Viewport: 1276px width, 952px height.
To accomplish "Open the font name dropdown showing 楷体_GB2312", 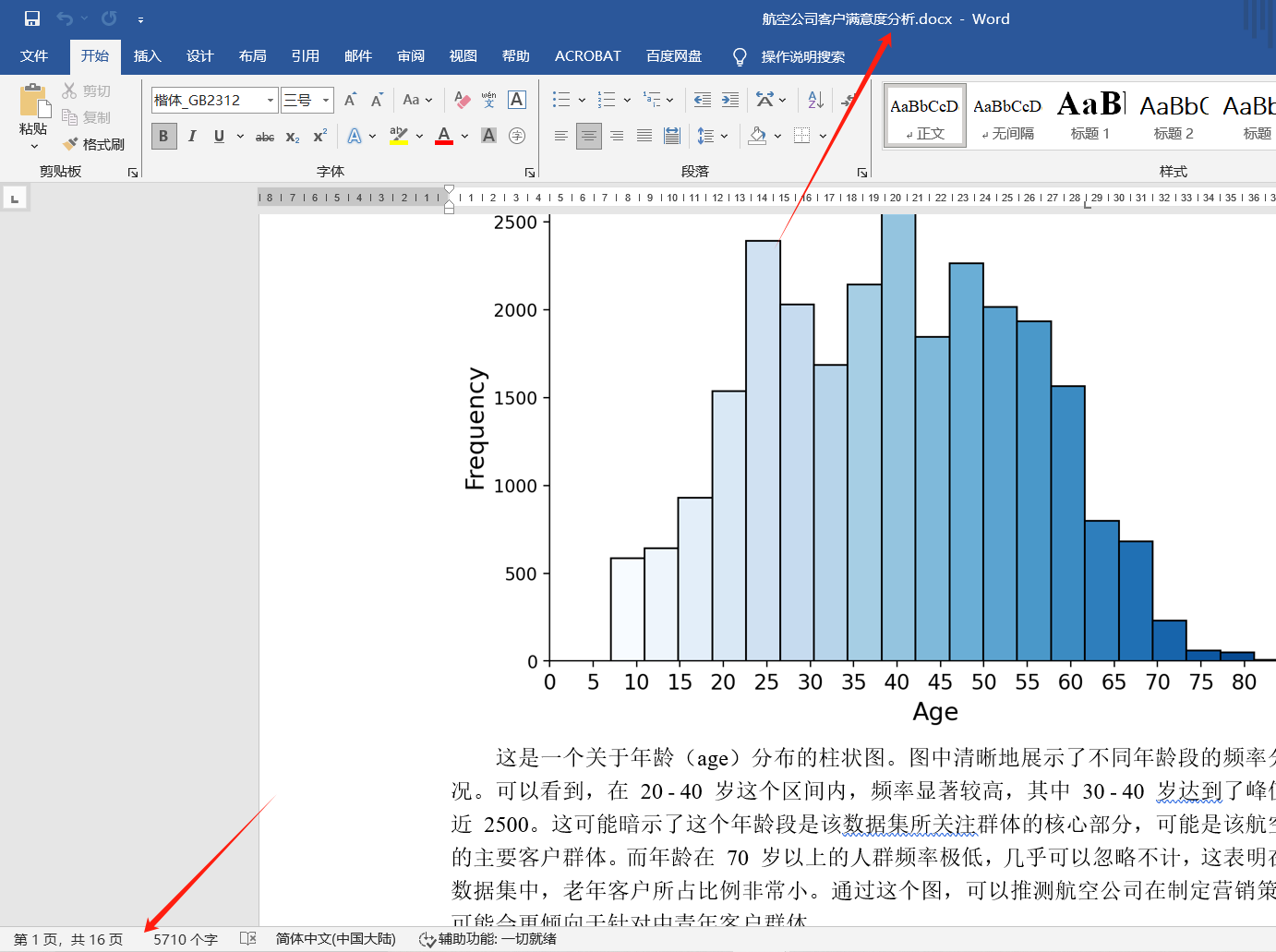I will click(214, 100).
